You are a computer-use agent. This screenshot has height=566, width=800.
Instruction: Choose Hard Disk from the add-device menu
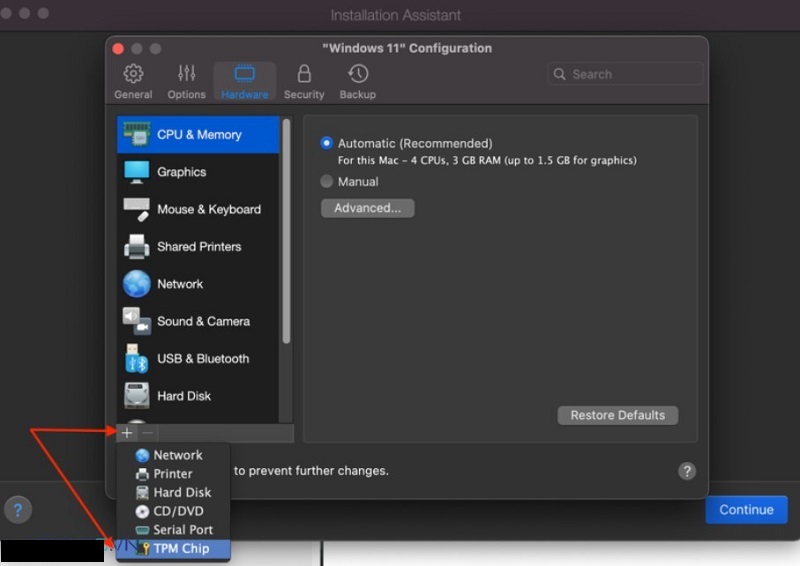coord(173,493)
